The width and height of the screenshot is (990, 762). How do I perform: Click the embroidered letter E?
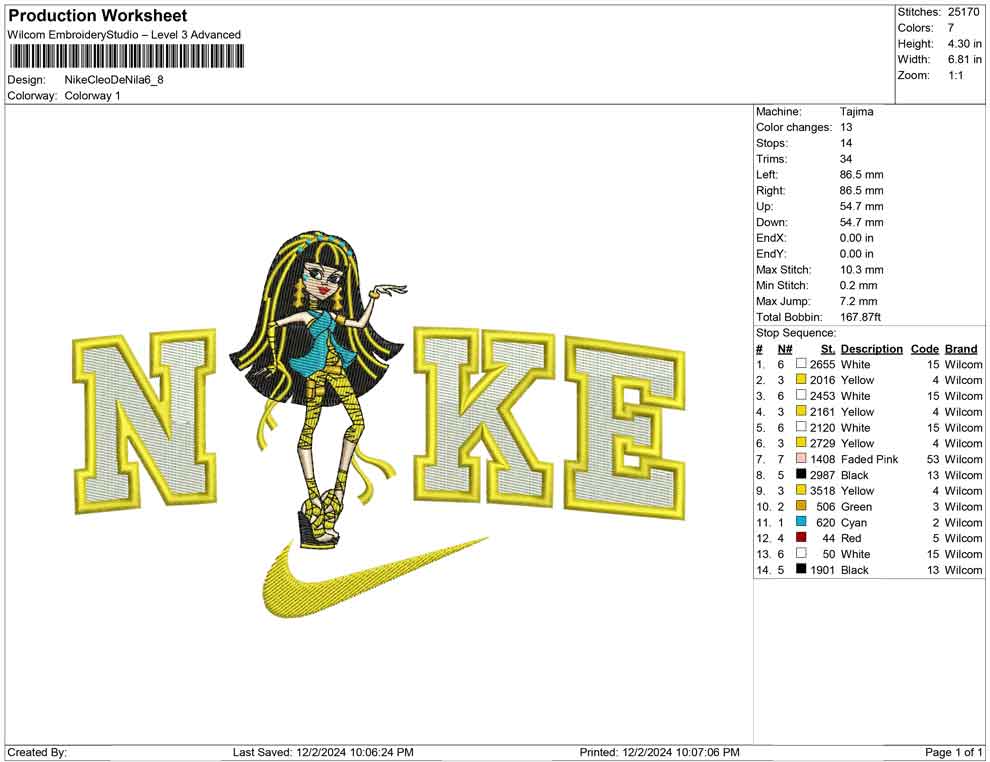[624, 427]
